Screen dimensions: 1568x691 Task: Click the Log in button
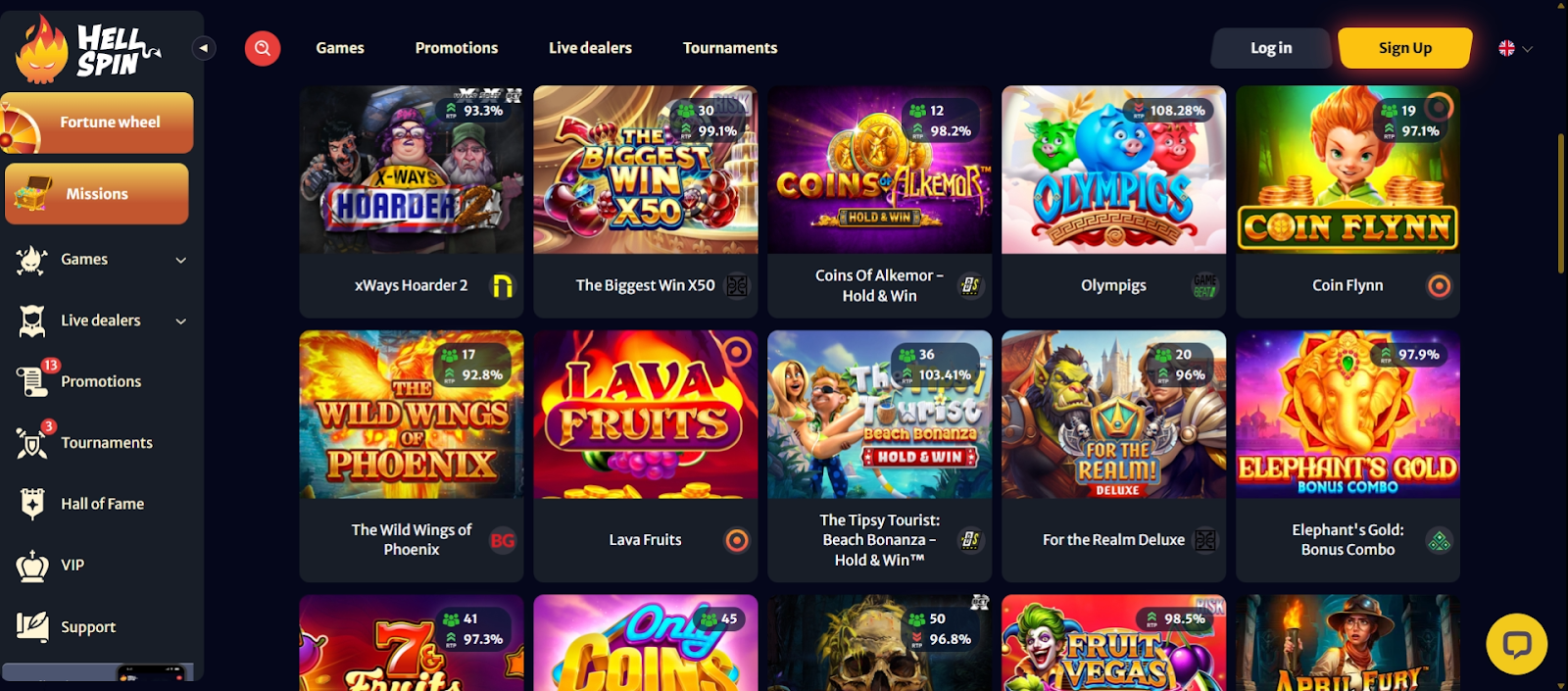pyautogui.click(x=1271, y=48)
